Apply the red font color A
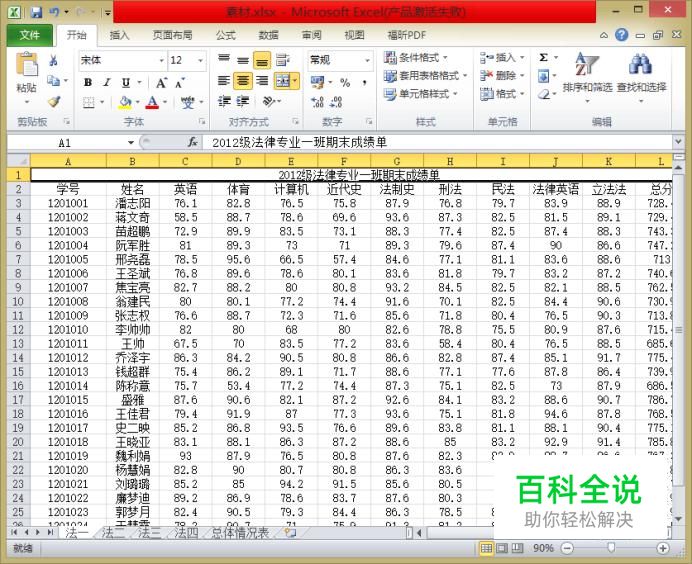Image resolution: width=692 pixels, height=564 pixels. [152, 102]
